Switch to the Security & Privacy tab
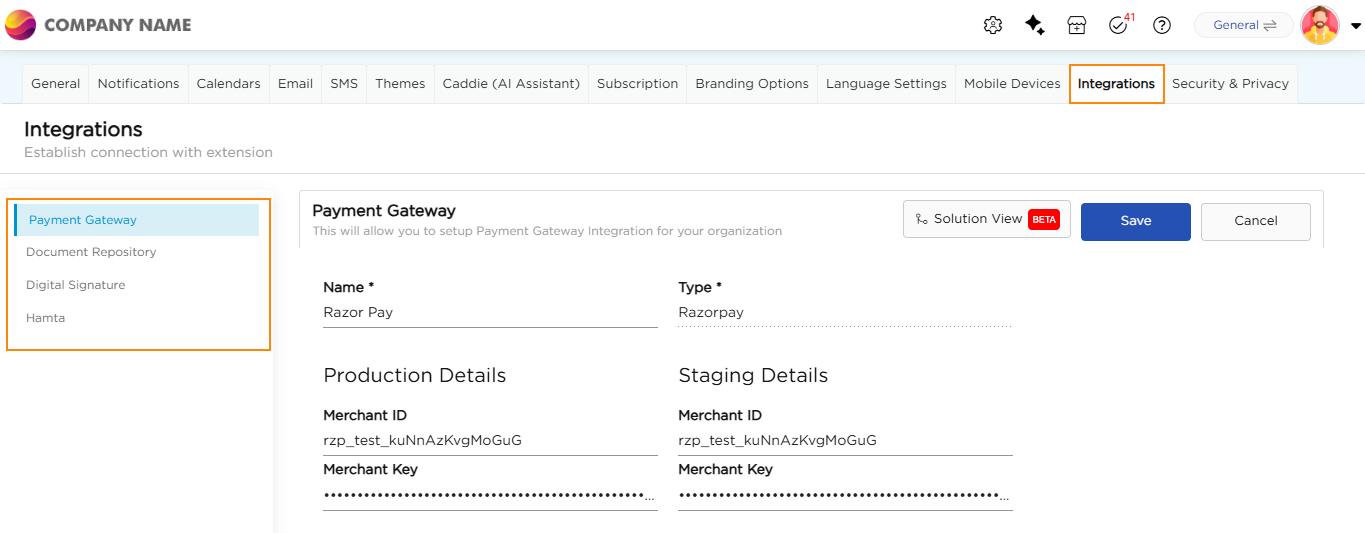Screen dimensions: 1365x533 tap(1229, 84)
